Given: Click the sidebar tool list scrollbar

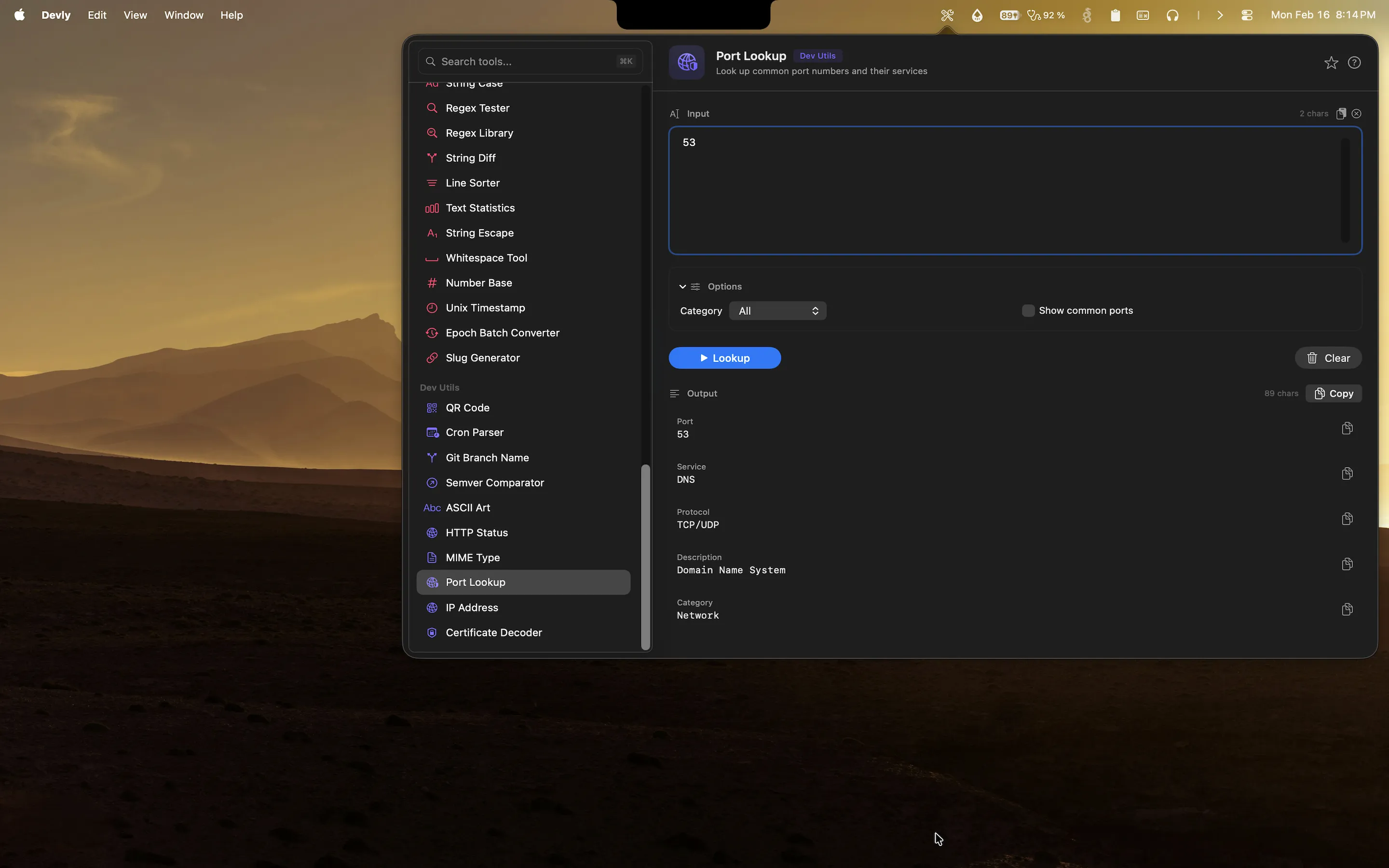Looking at the screenshot, I should [645, 556].
